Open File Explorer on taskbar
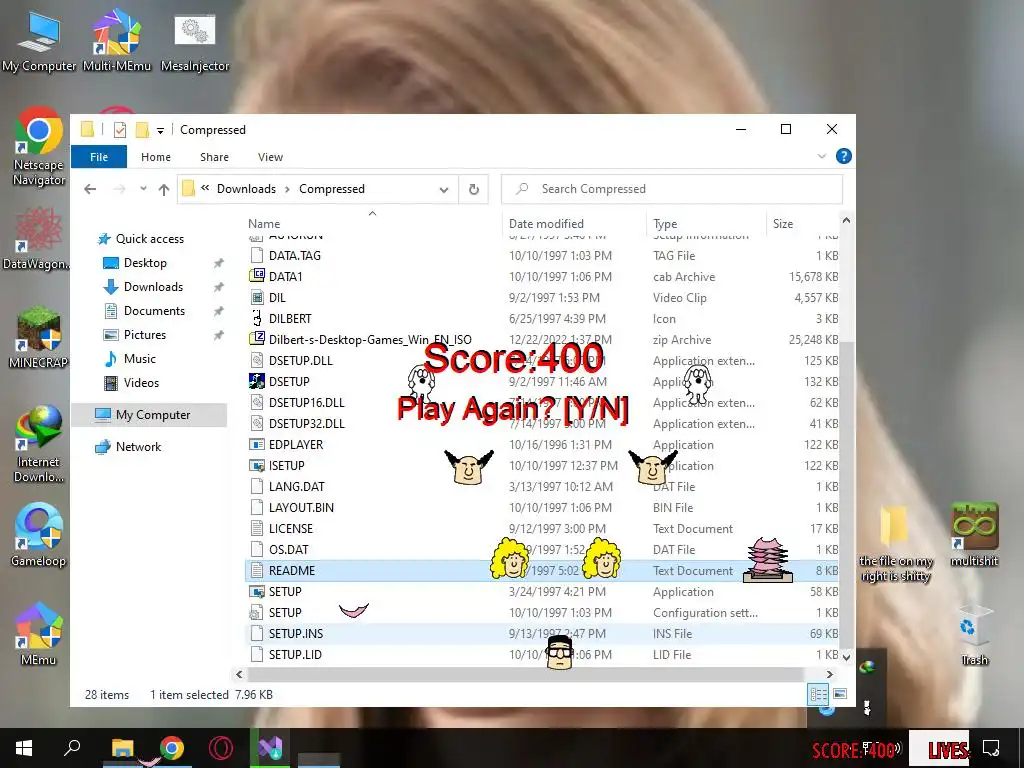Viewport: 1024px width, 768px height. tap(122, 748)
